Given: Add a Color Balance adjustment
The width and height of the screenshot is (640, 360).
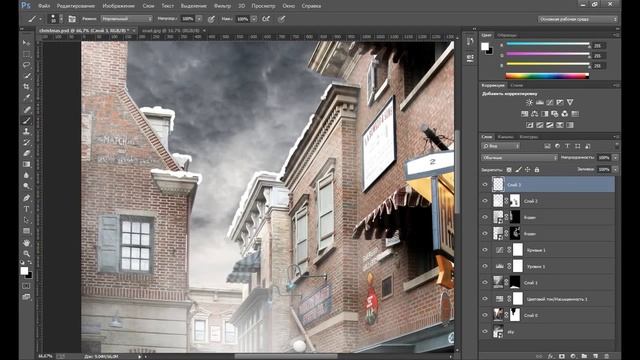Looking at the screenshot, I should click(535, 114).
